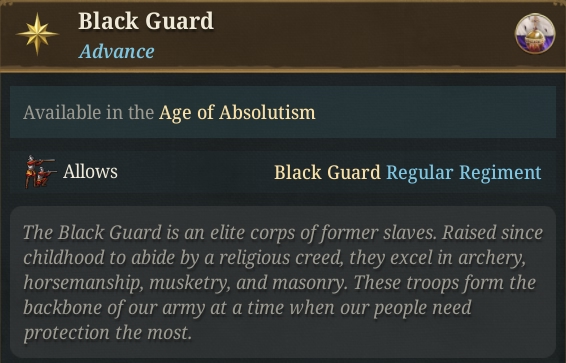Viewport: 566px width, 363px height.
Task: Click the 'elite corps of former slaves' sentence
Action: pyautogui.click(x=230, y=232)
